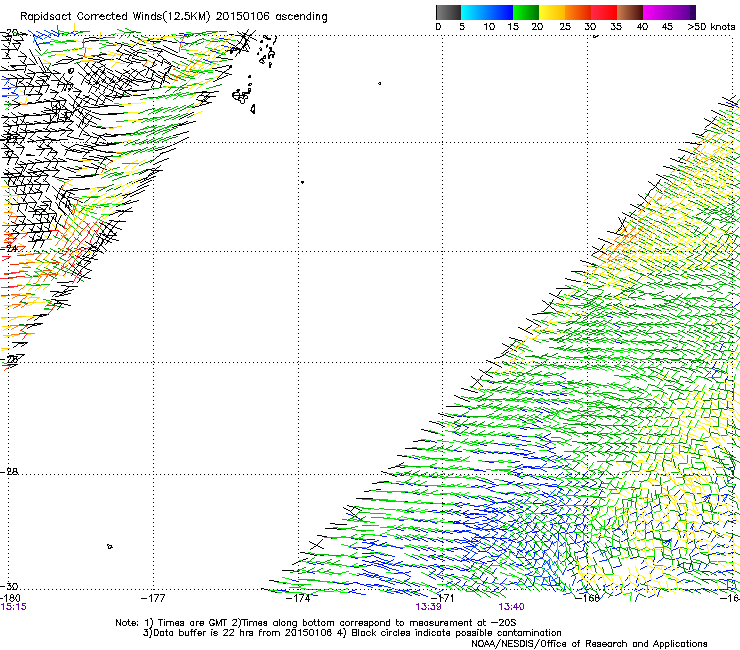The height and width of the screenshot is (650, 740).
Task: Click the '45' legend scale number
Action: pyautogui.click(x=667, y=27)
